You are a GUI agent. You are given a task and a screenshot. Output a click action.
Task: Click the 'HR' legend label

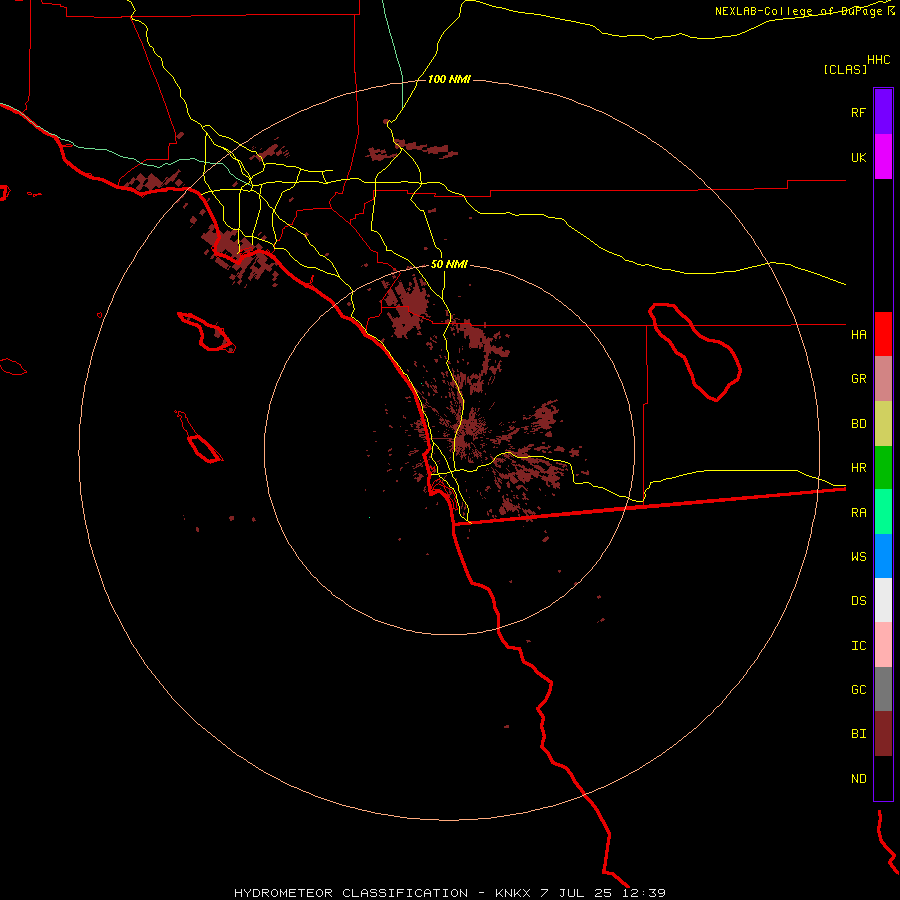point(858,468)
